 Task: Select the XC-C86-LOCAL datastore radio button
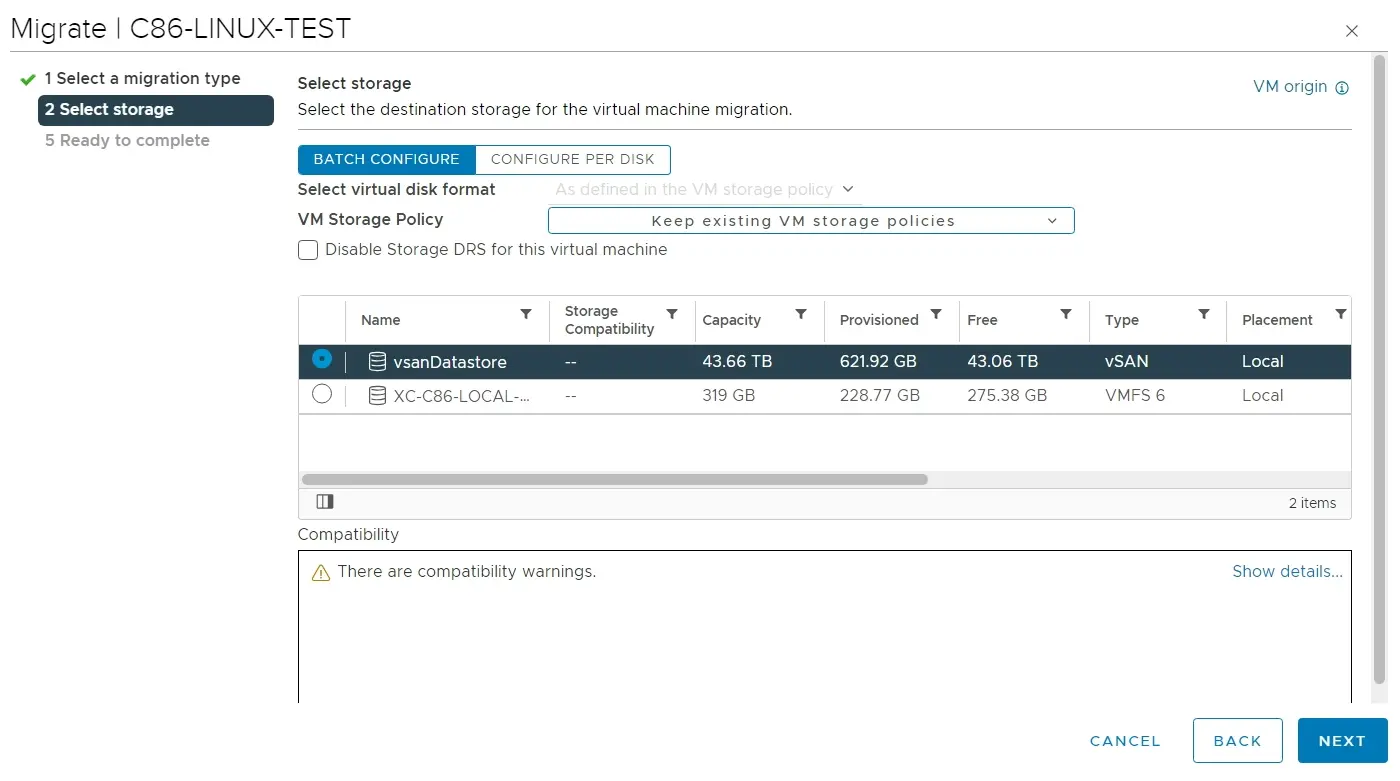[x=322, y=395]
